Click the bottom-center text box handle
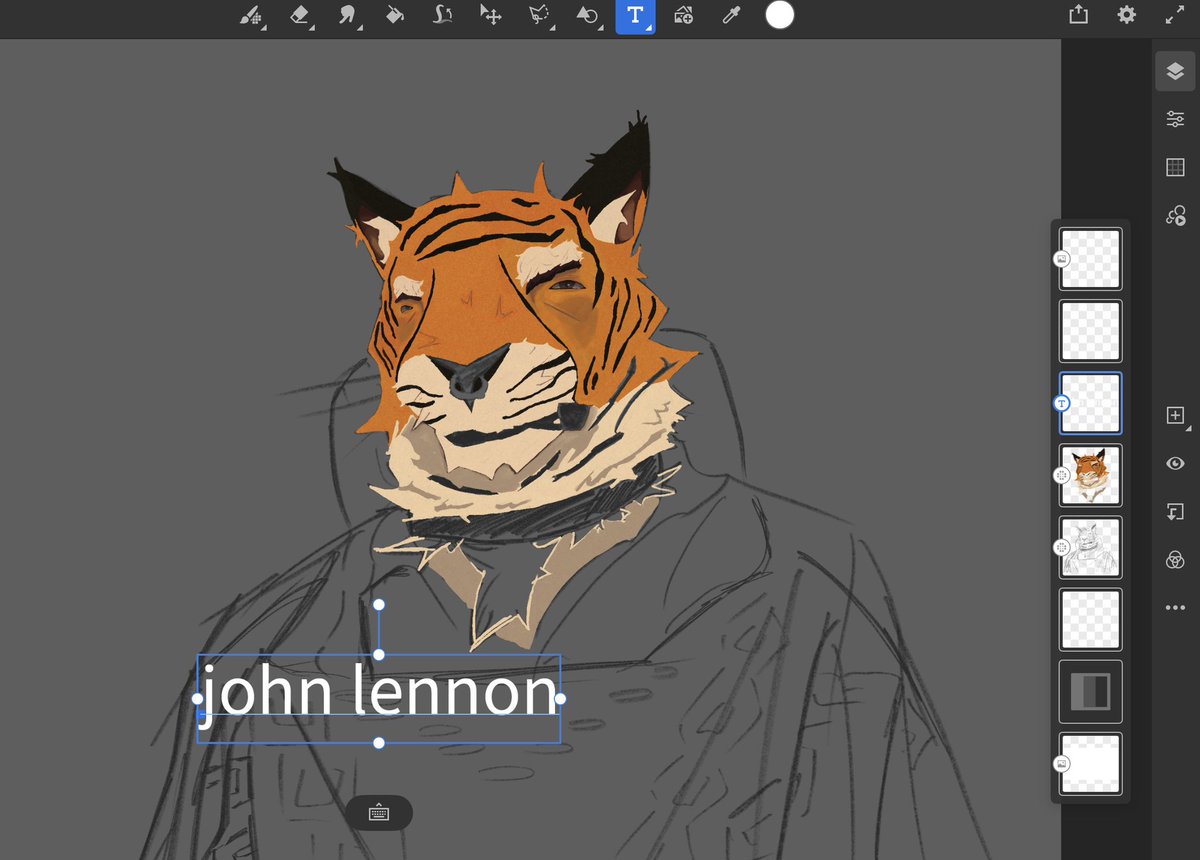This screenshot has height=860, width=1200. coord(379,742)
